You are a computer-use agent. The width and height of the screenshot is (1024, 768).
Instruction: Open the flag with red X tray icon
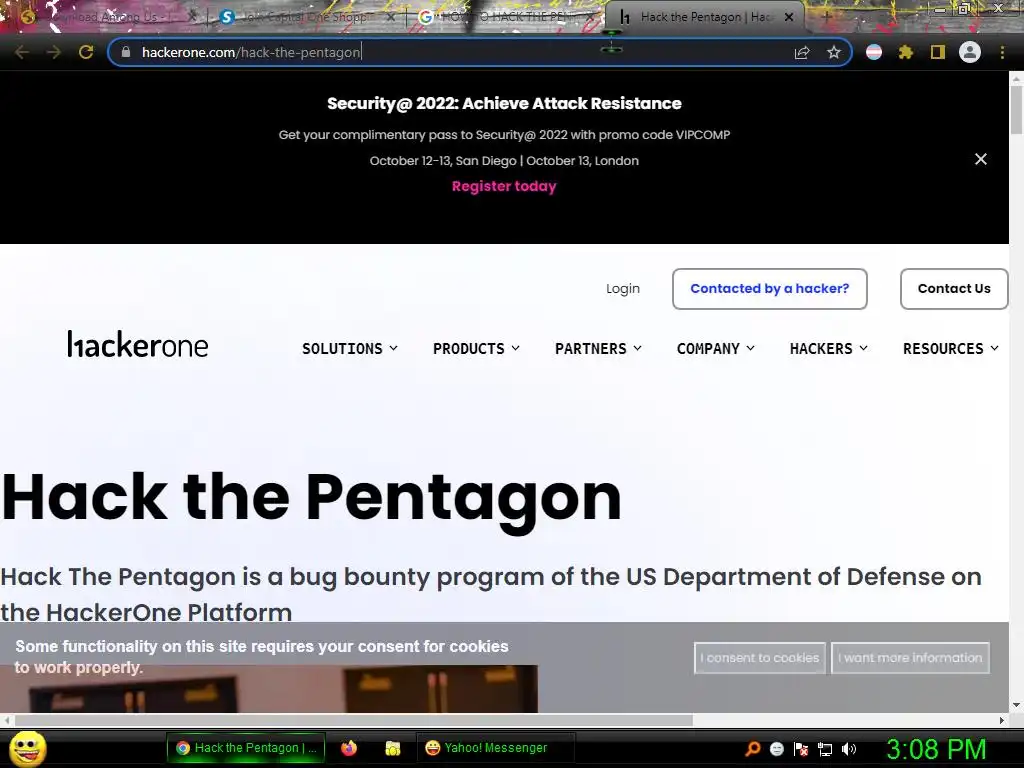coord(801,748)
